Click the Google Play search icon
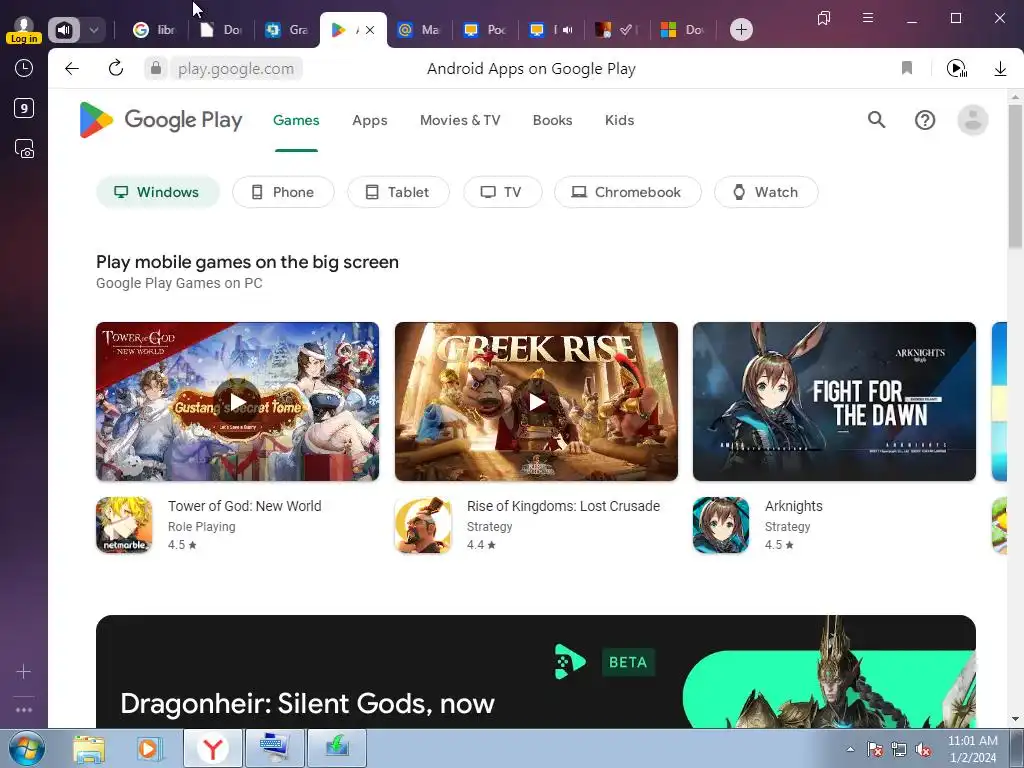This screenshot has width=1024, height=768. [876, 120]
